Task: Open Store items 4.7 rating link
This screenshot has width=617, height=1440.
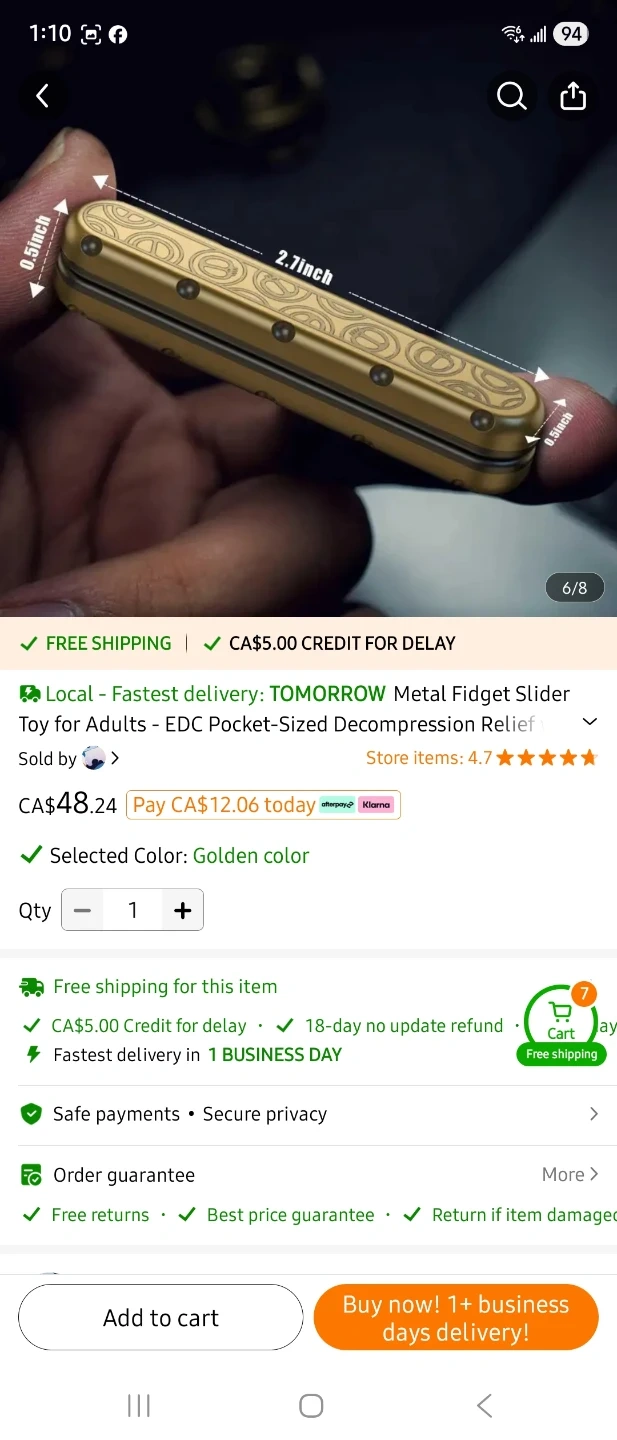Action: pyautogui.click(x=482, y=758)
